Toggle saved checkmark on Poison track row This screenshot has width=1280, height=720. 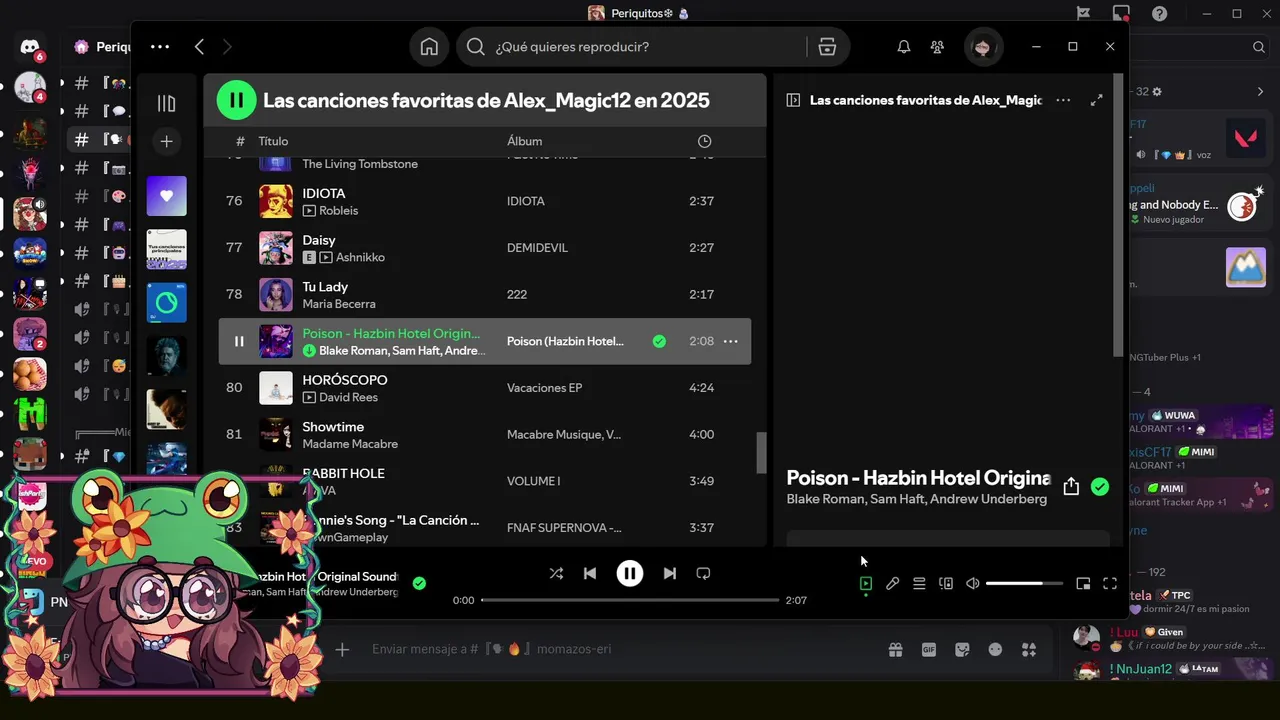[x=659, y=341]
